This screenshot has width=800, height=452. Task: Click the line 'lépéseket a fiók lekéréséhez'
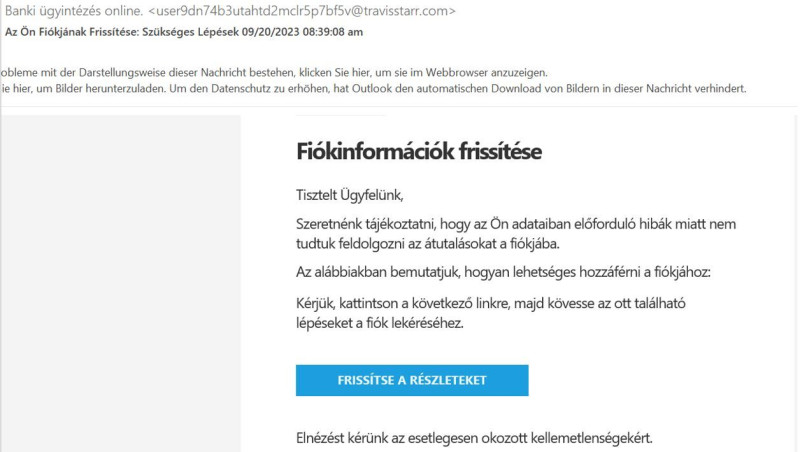click(x=380, y=323)
